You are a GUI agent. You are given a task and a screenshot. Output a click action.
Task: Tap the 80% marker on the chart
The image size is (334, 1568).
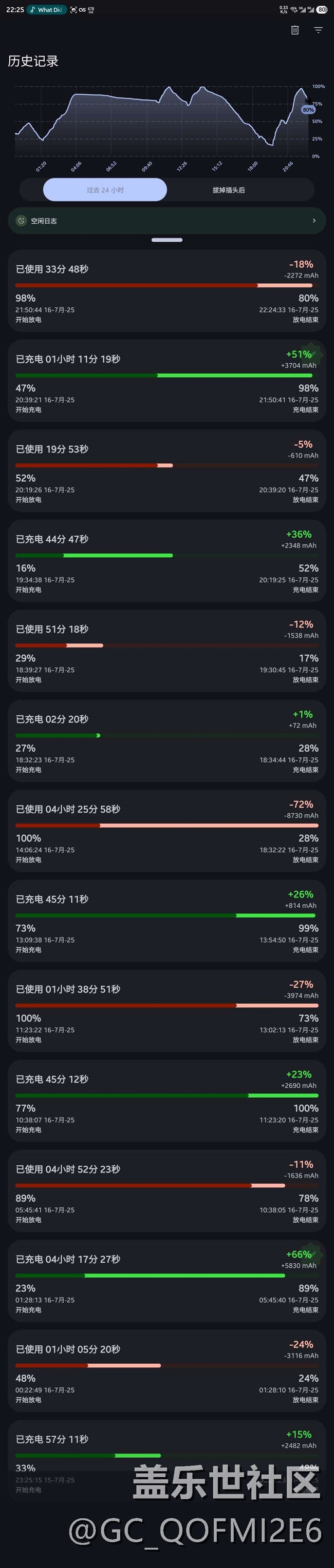pos(308,110)
